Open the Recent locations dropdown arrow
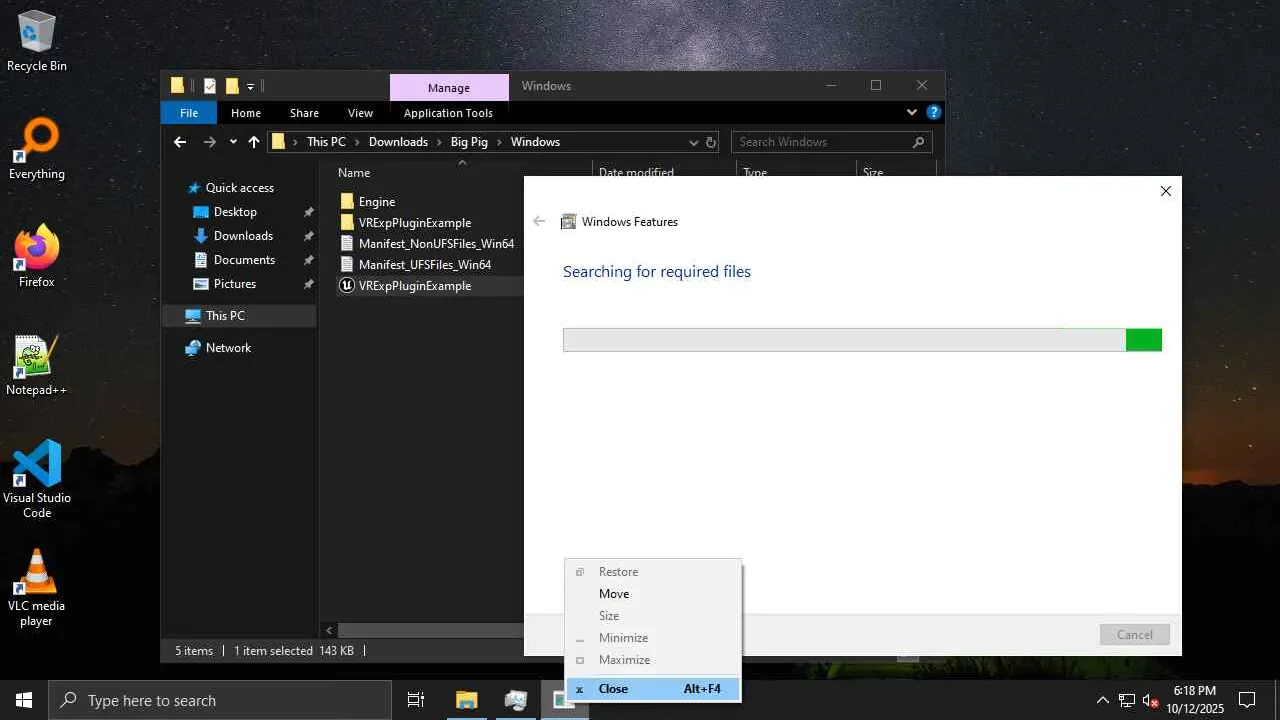 click(x=233, y=142)
